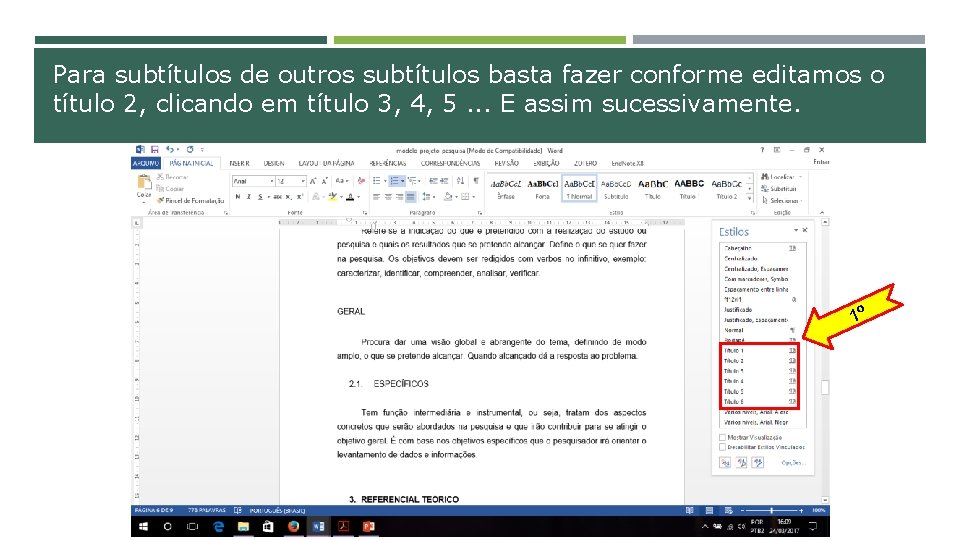
Task: Click the sort A-Z icon
Action: [x=460, y=181]
